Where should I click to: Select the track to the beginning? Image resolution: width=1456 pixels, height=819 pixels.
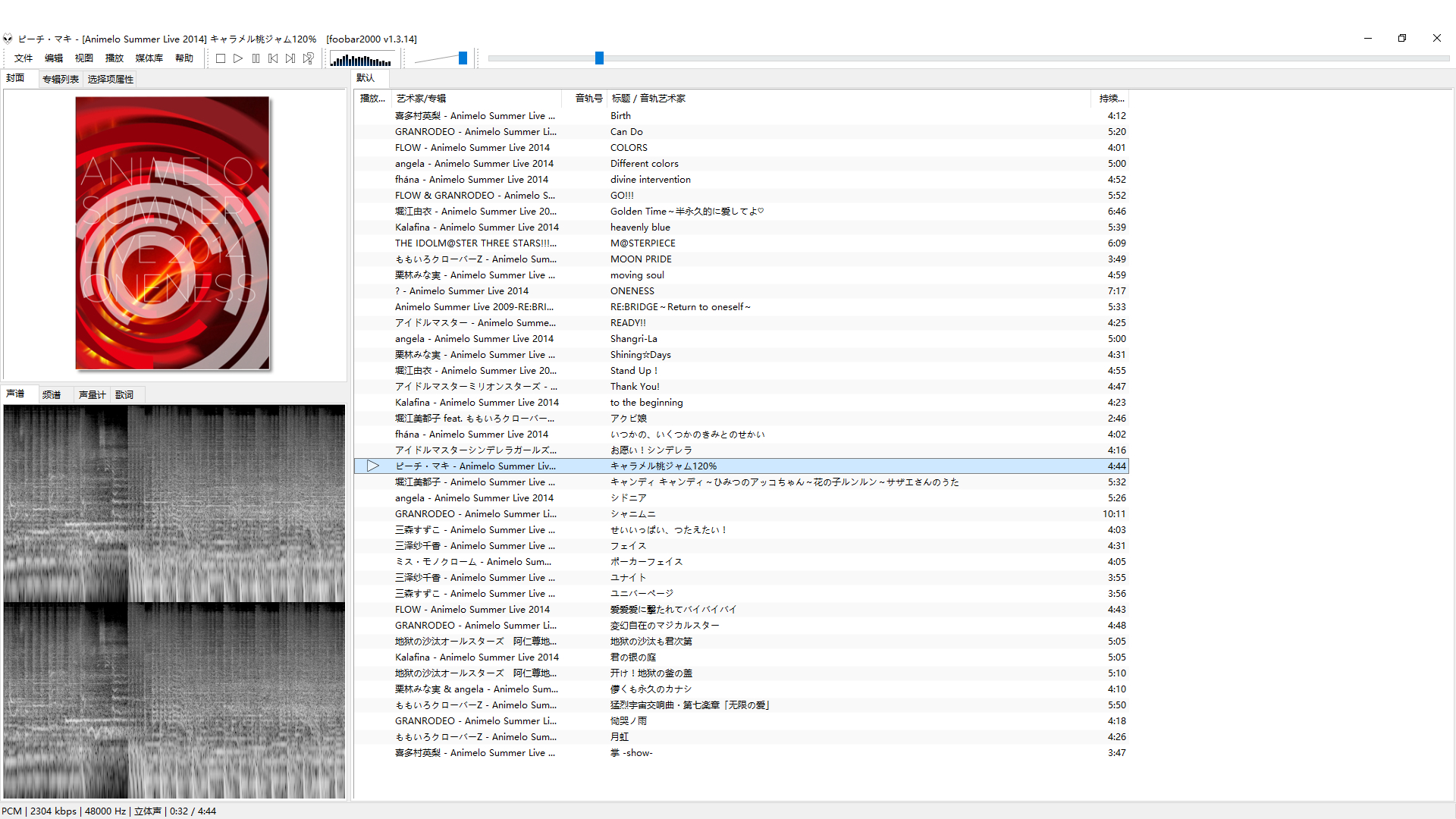[742, 403]
